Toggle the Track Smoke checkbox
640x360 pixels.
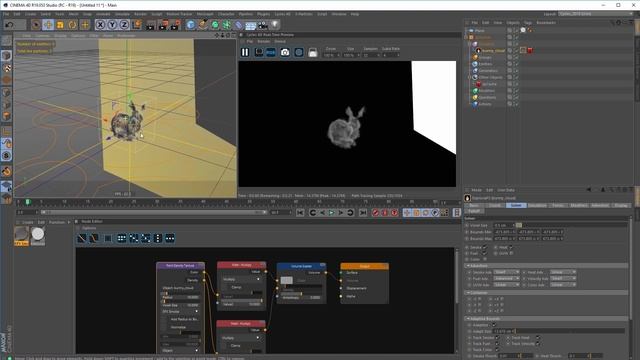(x=497, y=338)
